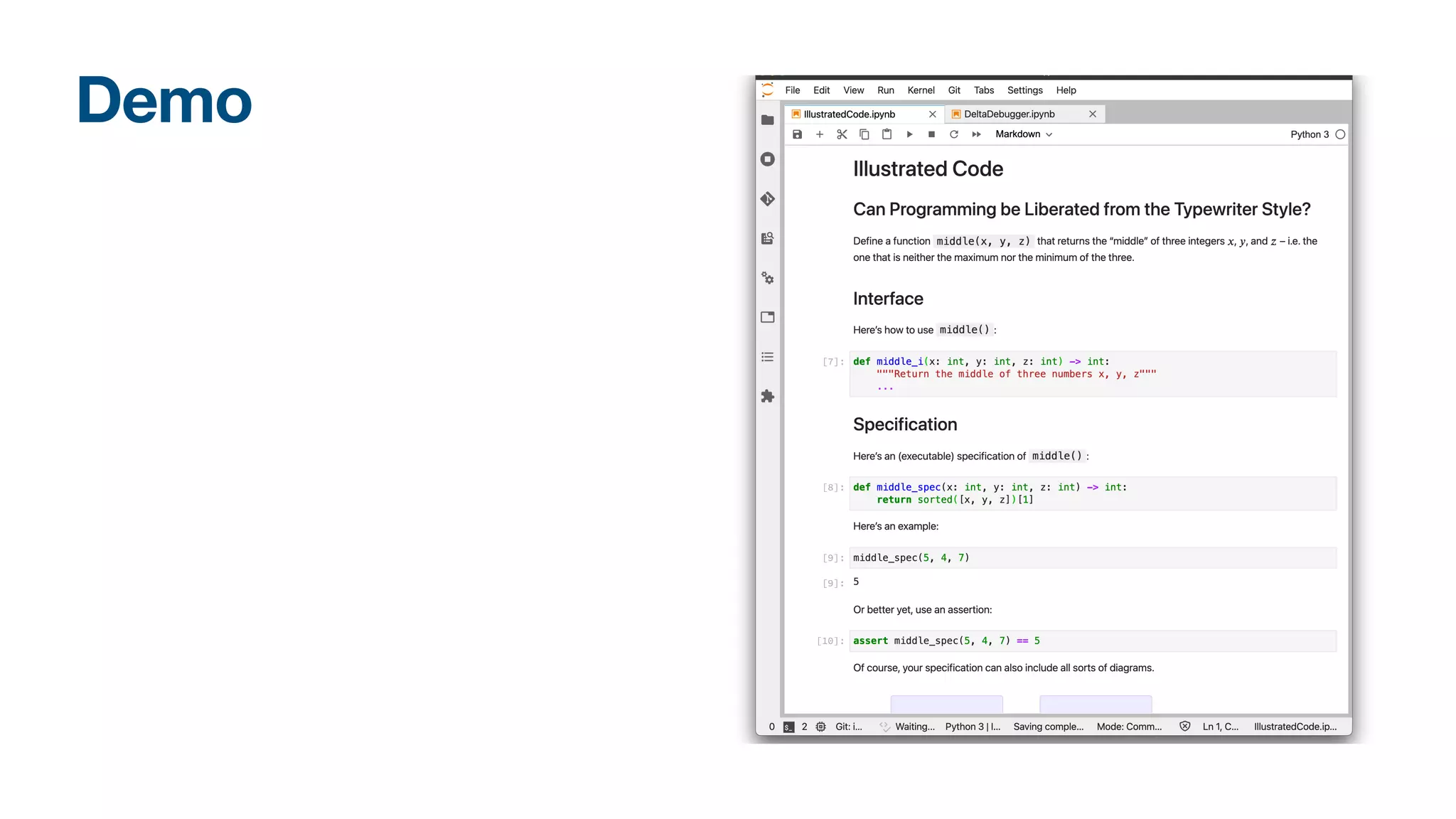Image resolution: width=1456 pixels, height=819 pixels.
Task: Show the table of contents sidebar
Action: (x=767, y=357)
